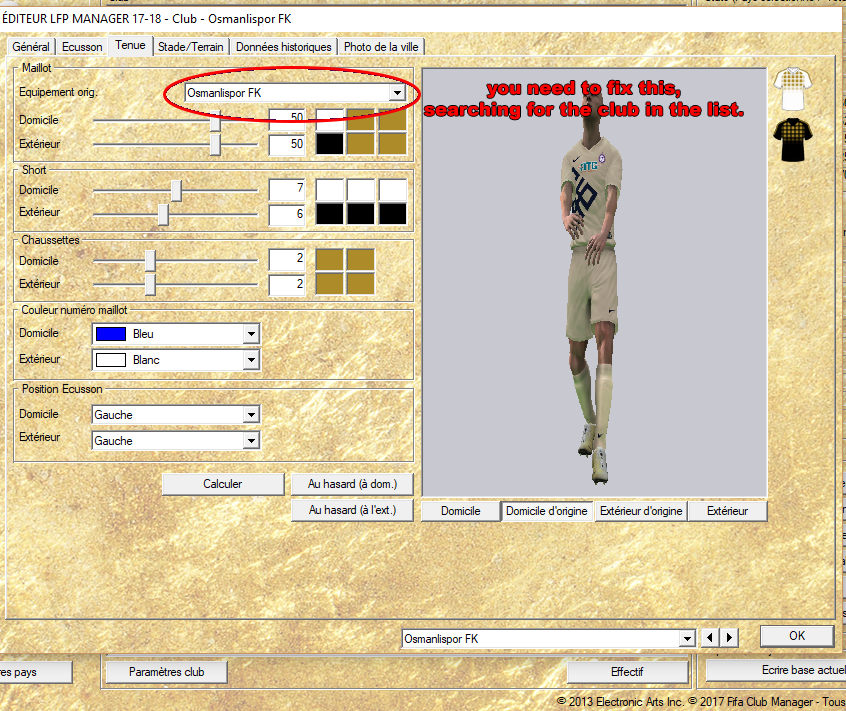The image size is (846, 711).
Task: Open the Photo de la ville tab
Action: (x=381, y=47)
